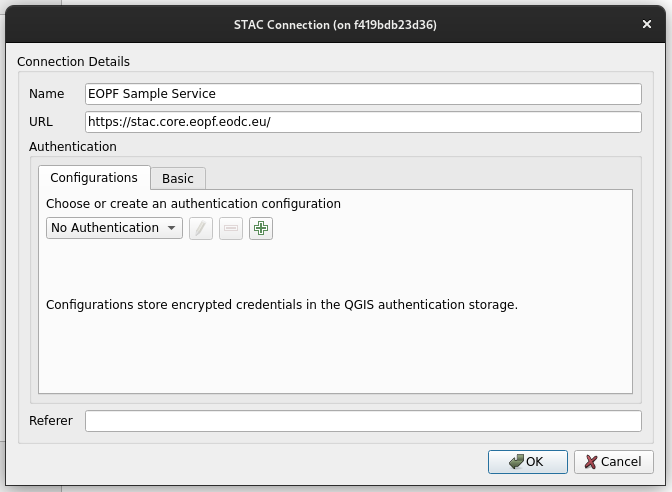This screenshot has height=492, width=672.
Task: Click the encrypted credentials description text
Action: coord(282,304)
